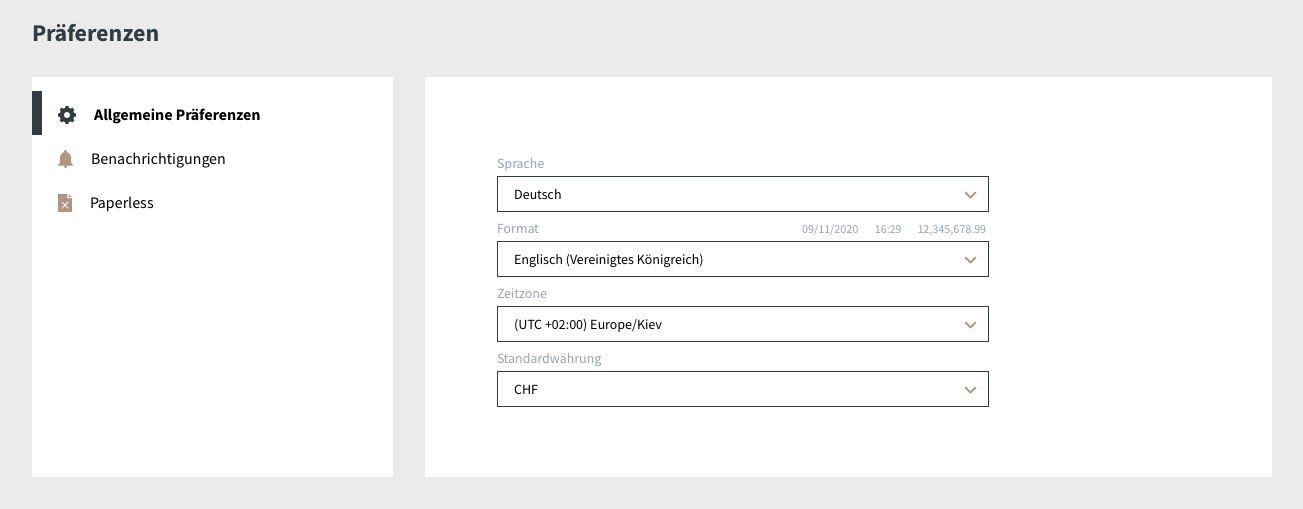1303x509 pixels.
Task: Click the chevron arrow in the Sprache field
Action: click(969, 195)
